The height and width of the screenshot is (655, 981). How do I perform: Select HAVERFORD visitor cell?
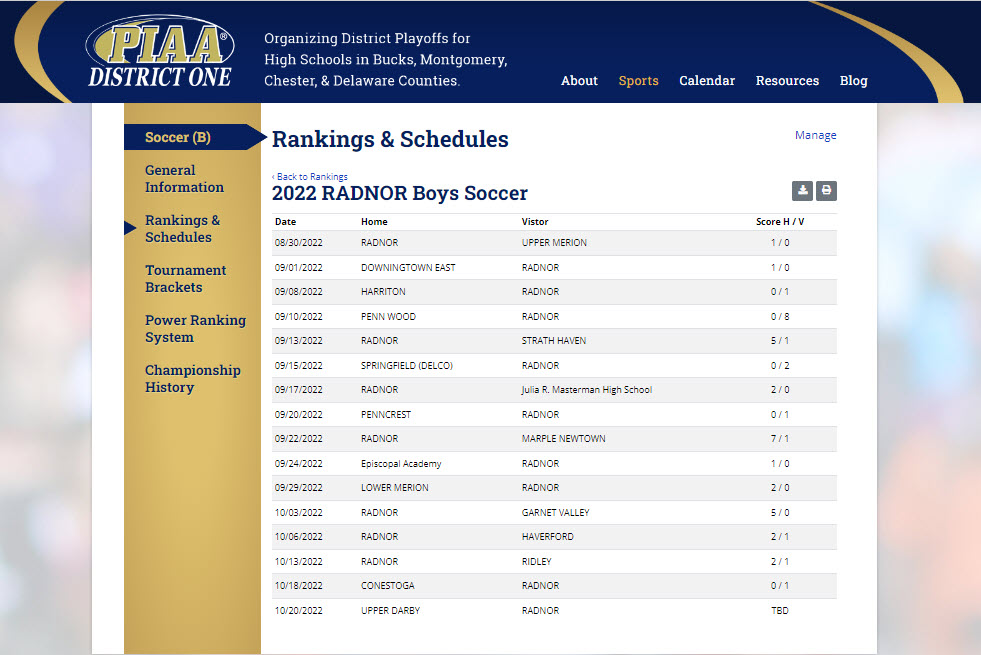pos(547,537)
